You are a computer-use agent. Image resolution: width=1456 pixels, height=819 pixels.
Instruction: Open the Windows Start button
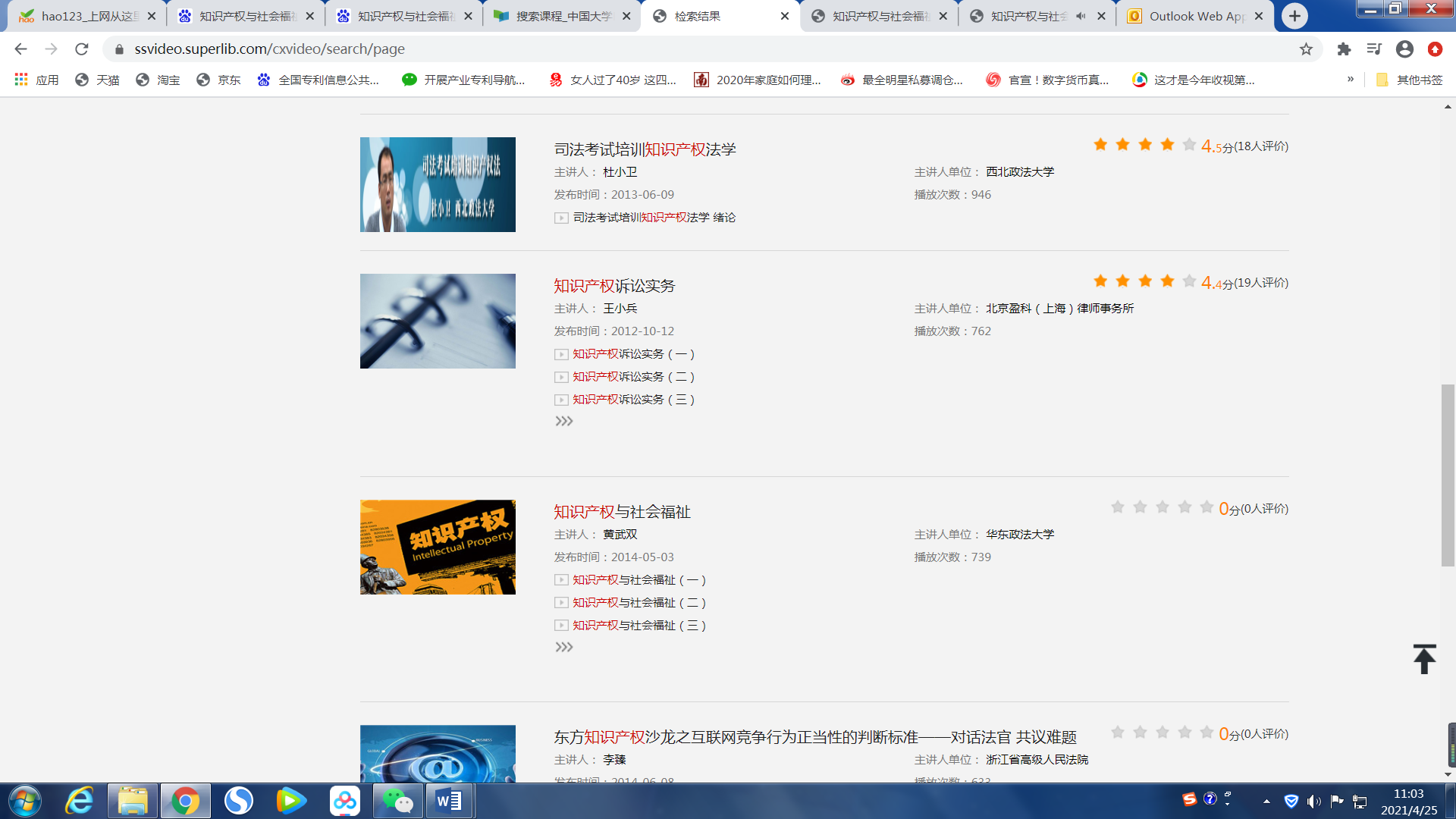(x=25, y=801)
